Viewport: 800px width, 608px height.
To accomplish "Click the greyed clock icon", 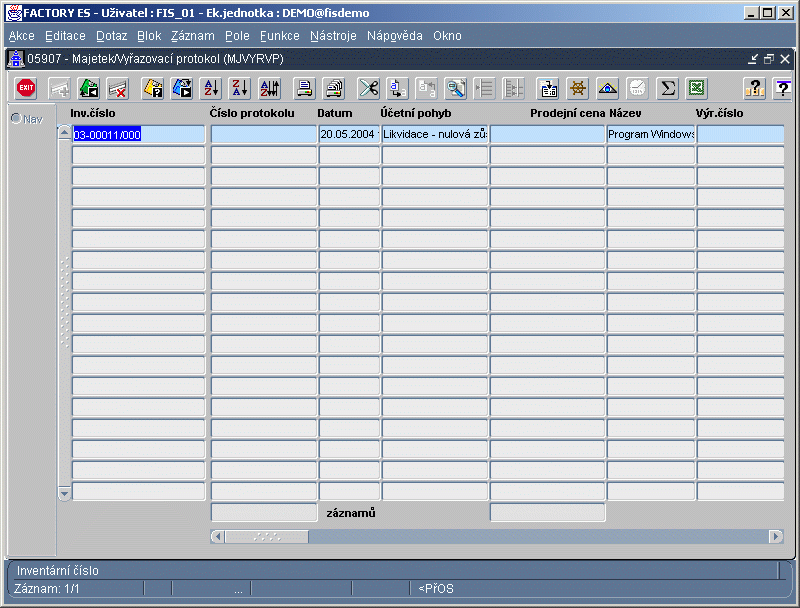I will tap(637, 88).
